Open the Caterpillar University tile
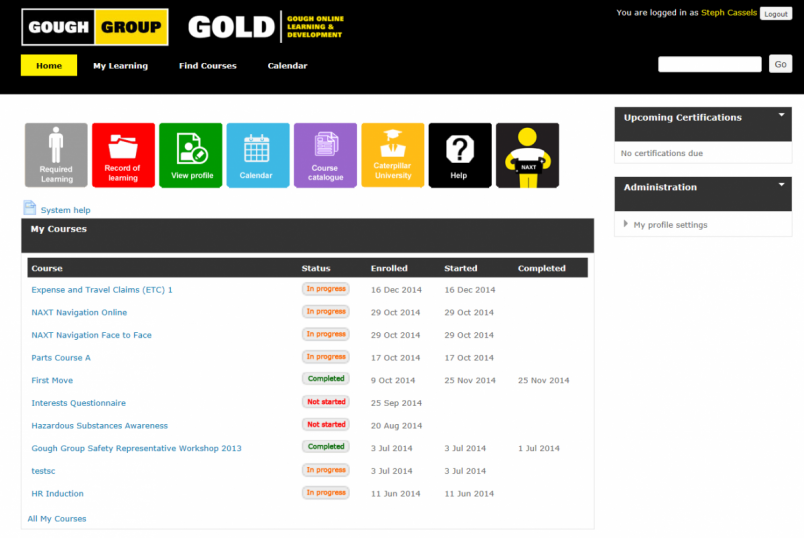This screenshot has height=538, width=804. 393,155
